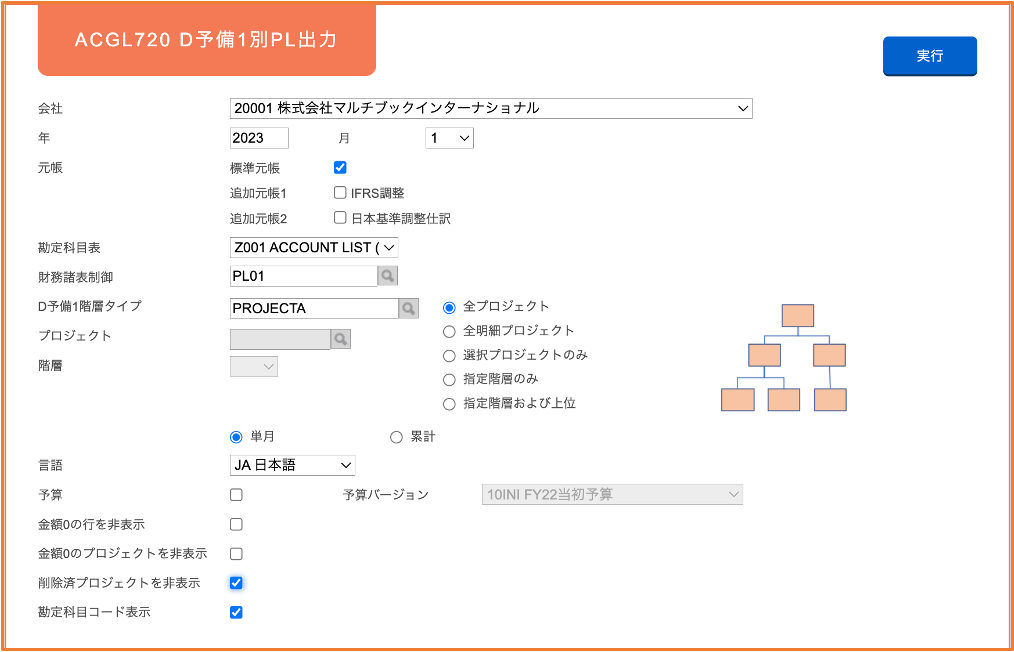Select the 選択プロジェクトのみ radio option
Viewport: 1014px width, 652px height.
449,356
